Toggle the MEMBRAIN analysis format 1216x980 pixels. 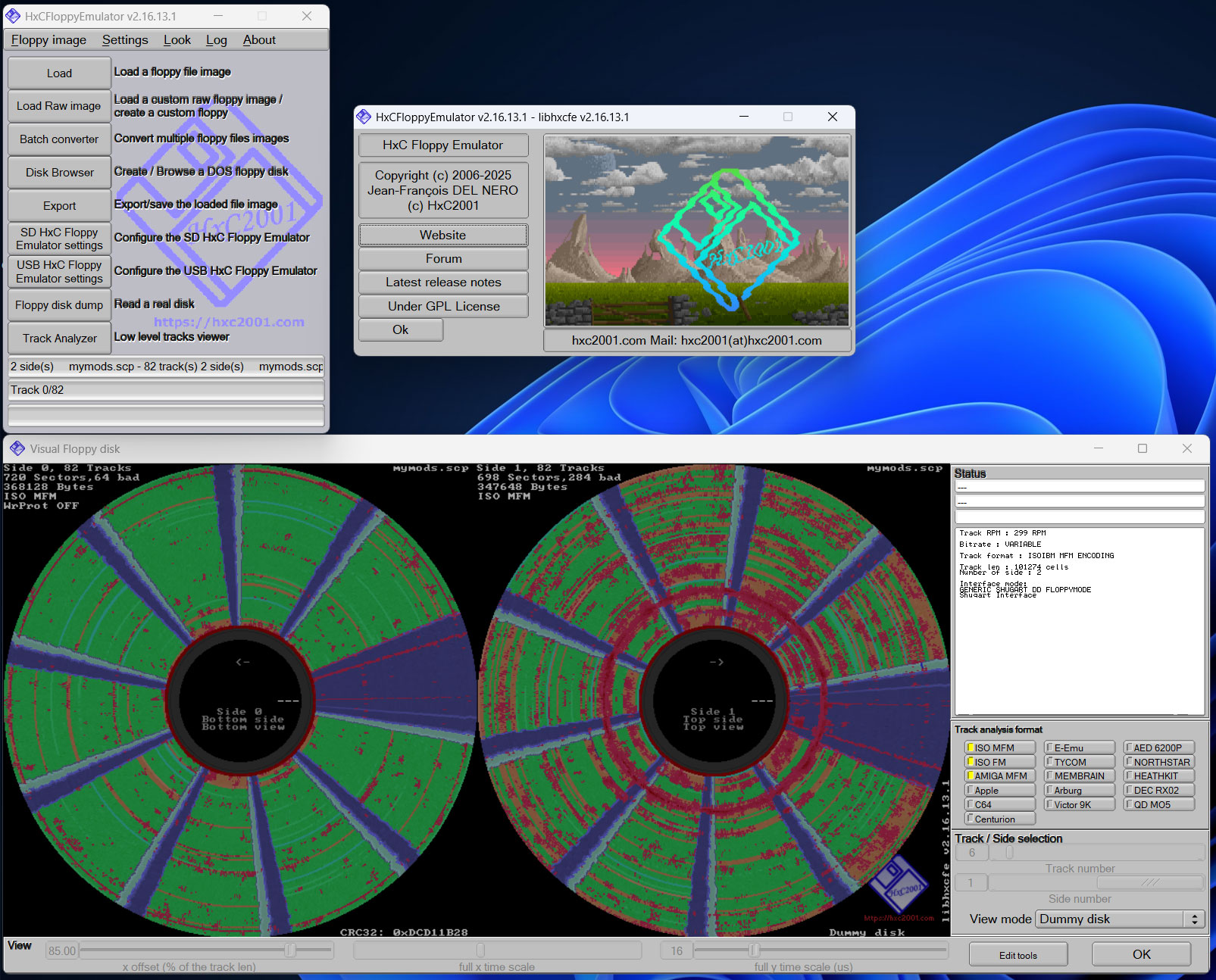click(x=1080, y=776)
